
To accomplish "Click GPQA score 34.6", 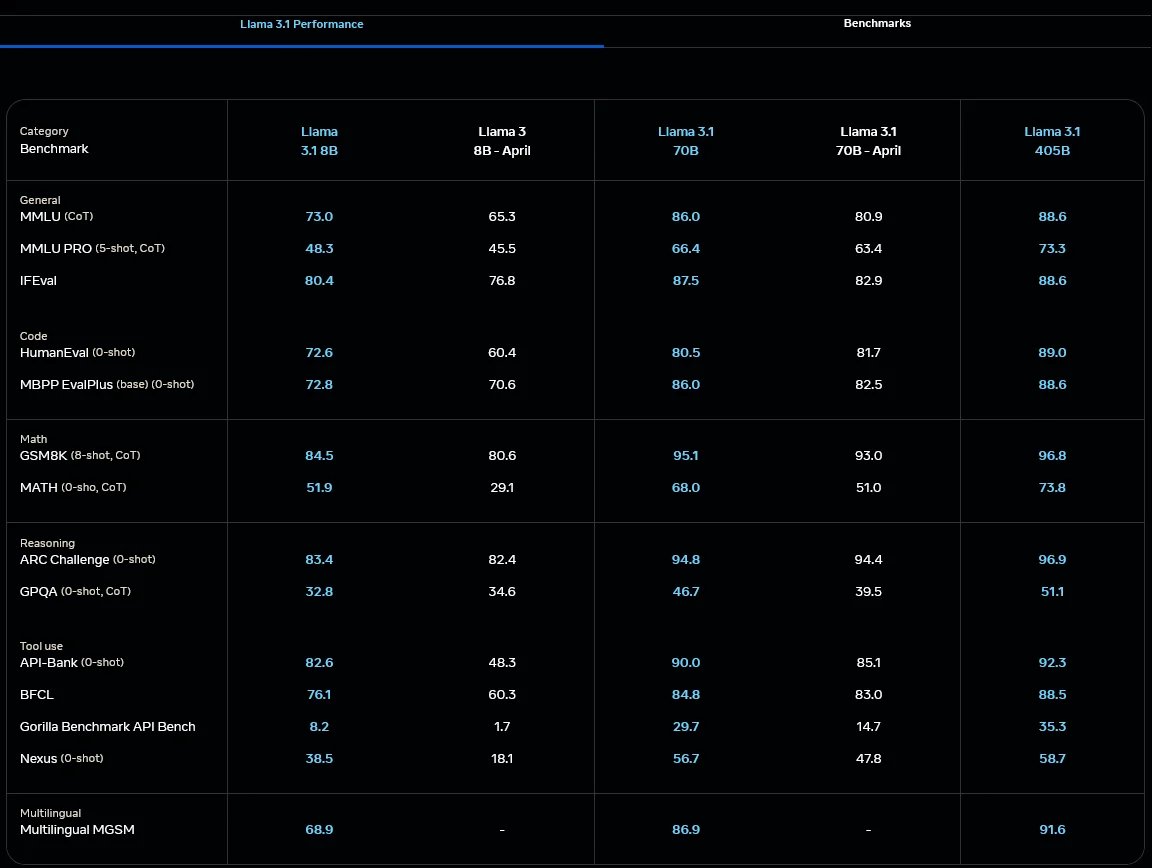I will (x=502, y=592).
